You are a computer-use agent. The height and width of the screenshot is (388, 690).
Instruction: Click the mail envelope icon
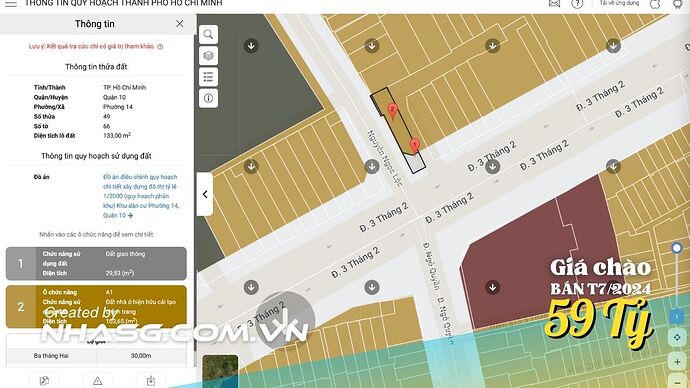click(554, 4)
